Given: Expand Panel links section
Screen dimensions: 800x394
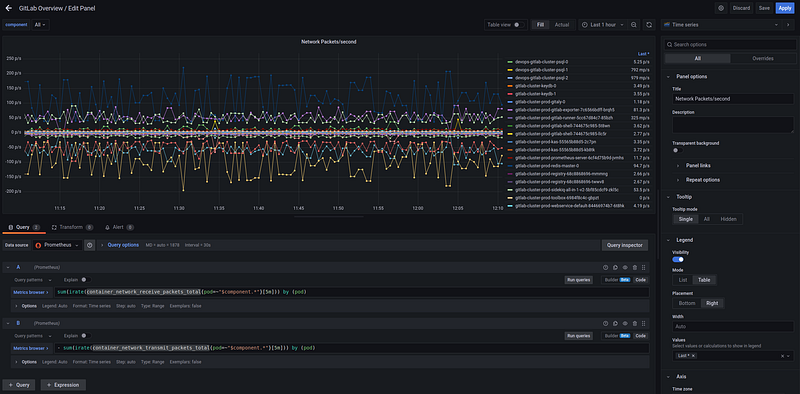Looking at the screenshot, I should tap(698, 165).
